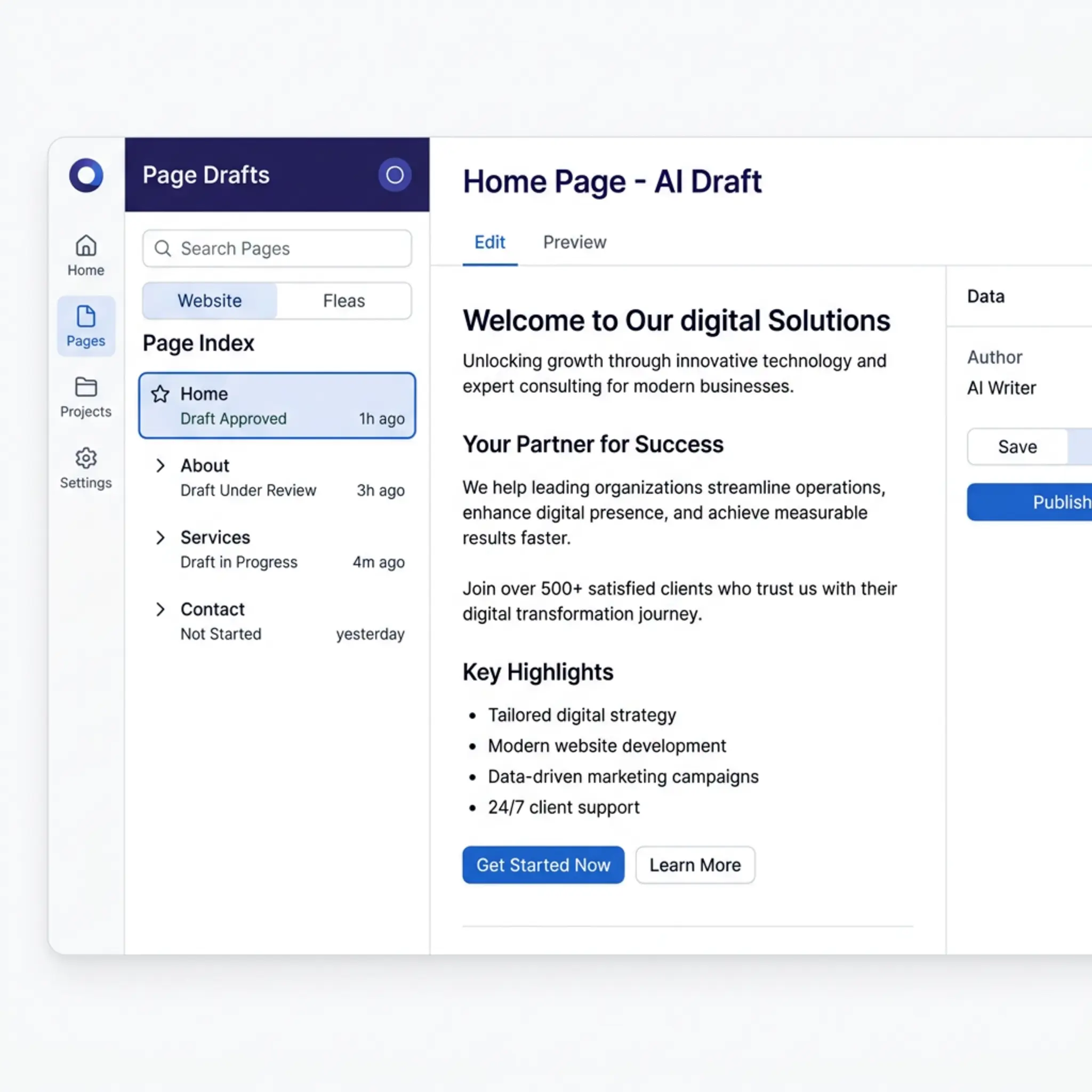Expand the Services page entry
The image size is (1092, 1092).
(160, 537)
